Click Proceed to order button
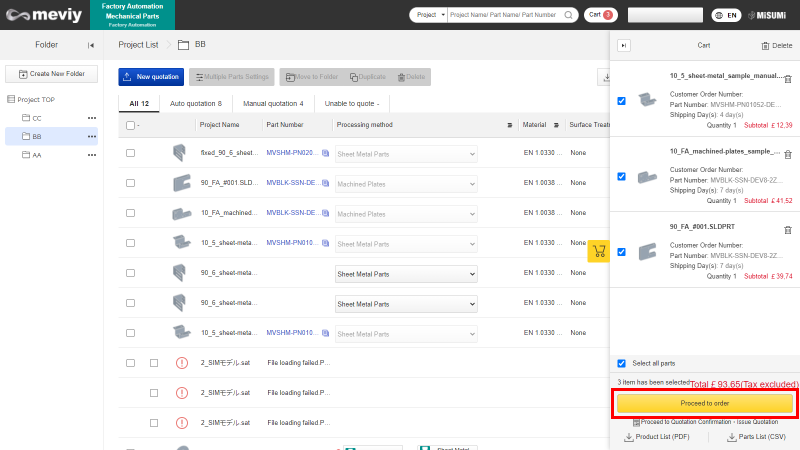This screenshot has width=800, height=450. coord(705,403)
